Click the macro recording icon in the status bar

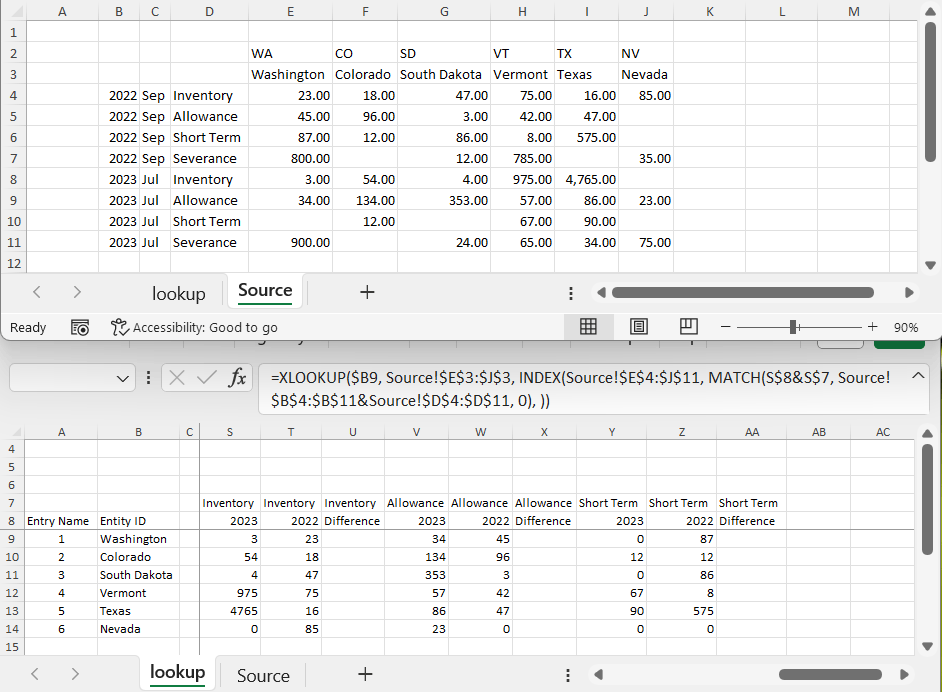(x=80, y=327)
